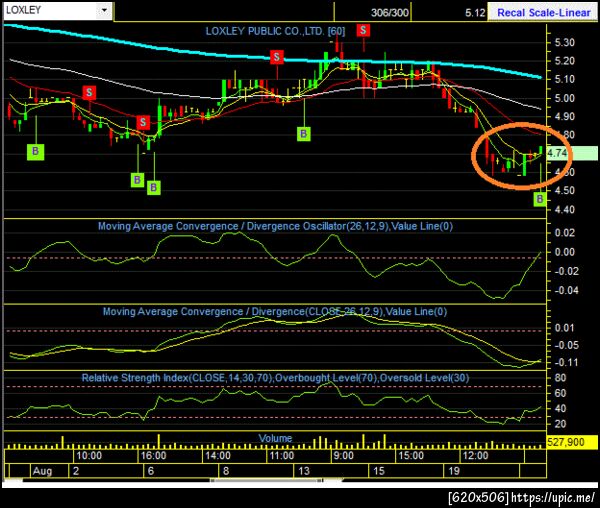
Task: Click the 16:00 time axis label
Action: (x=153, y=456)
